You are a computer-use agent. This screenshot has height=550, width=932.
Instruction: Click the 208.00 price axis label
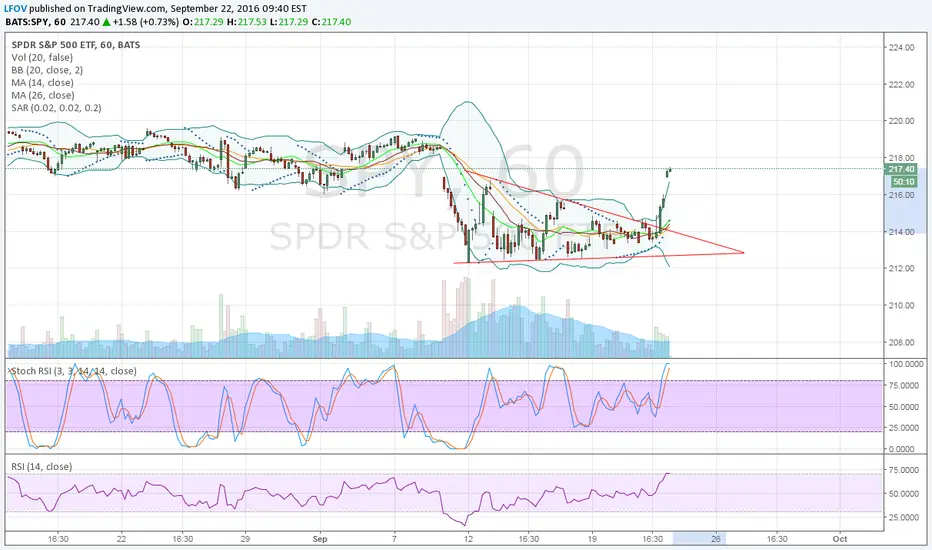pos(901,342)
